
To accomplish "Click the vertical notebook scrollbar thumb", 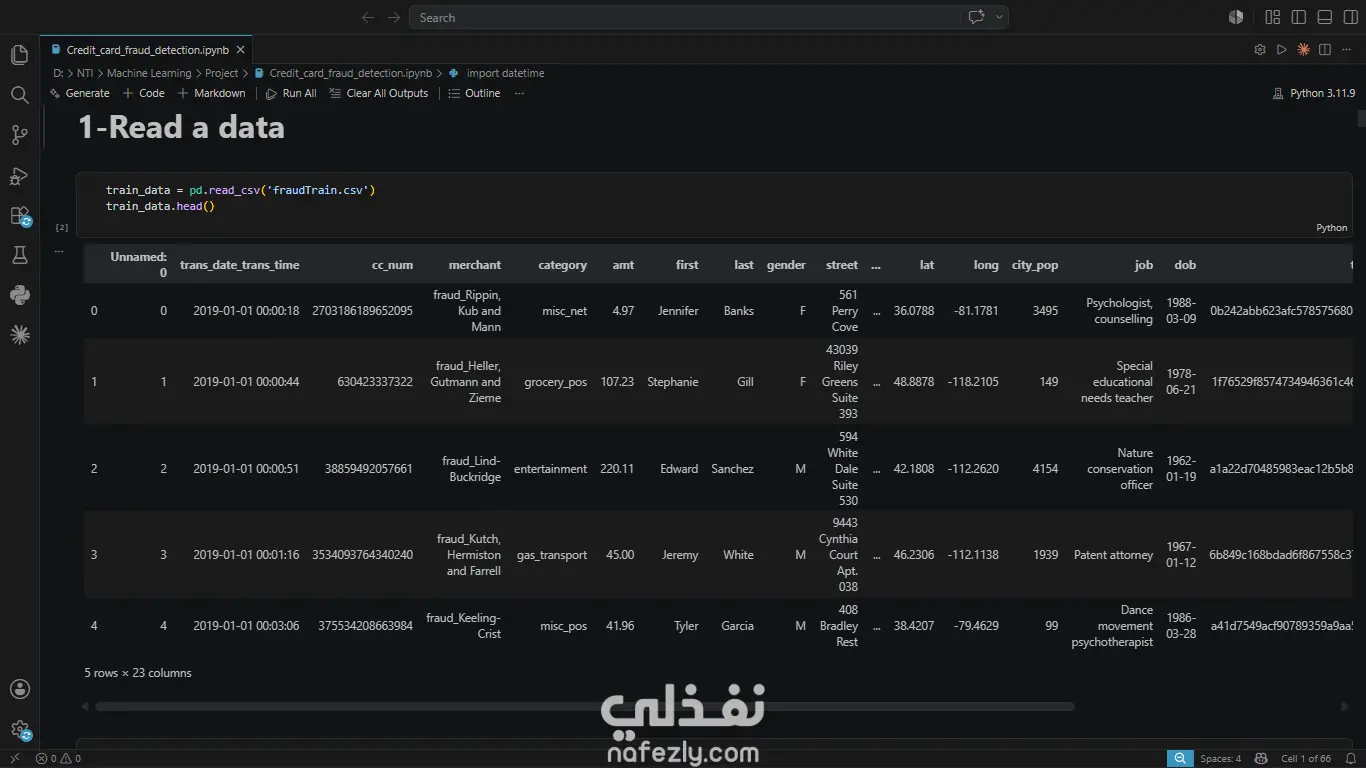I will [1361, 118].
